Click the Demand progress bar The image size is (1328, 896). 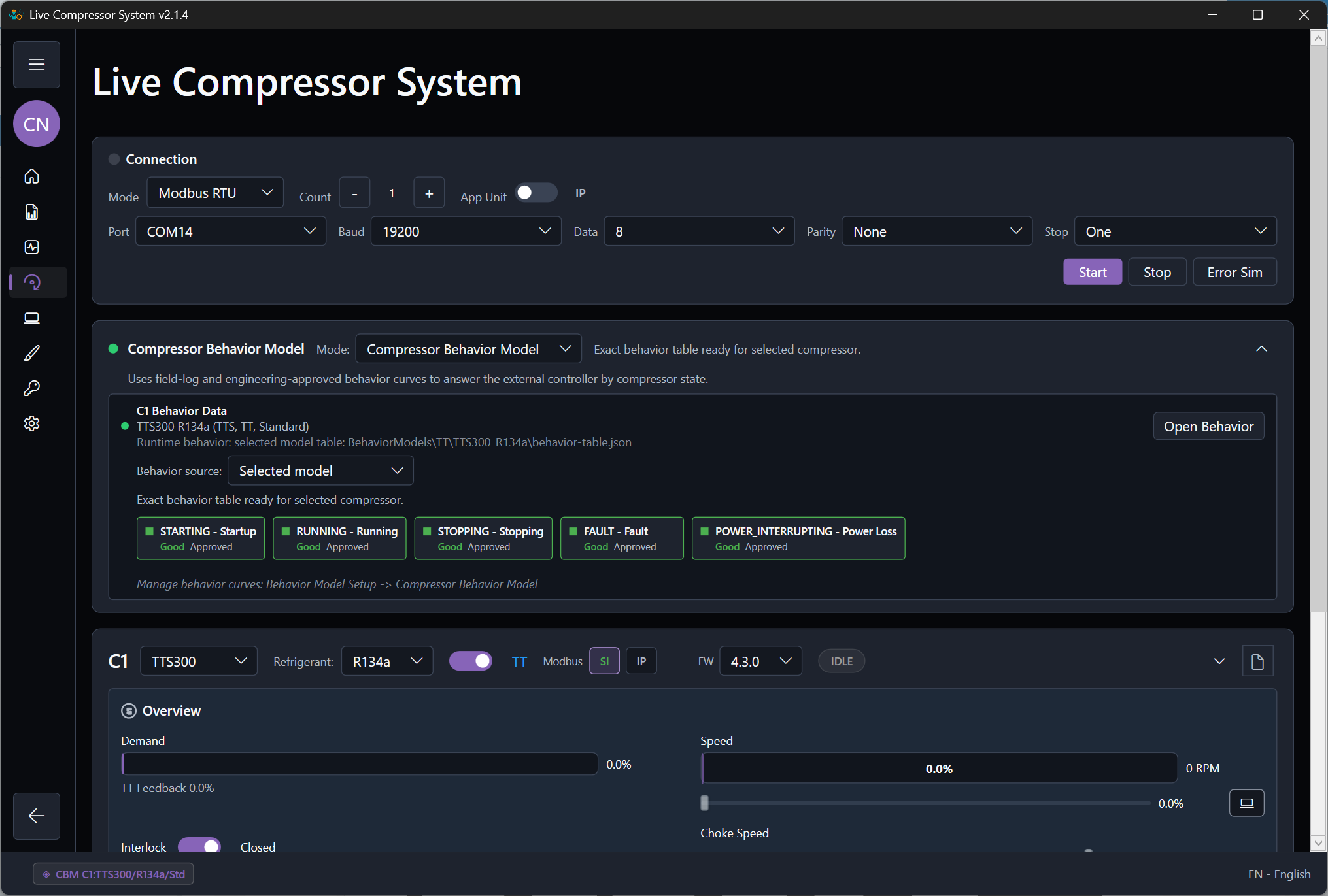360,764
